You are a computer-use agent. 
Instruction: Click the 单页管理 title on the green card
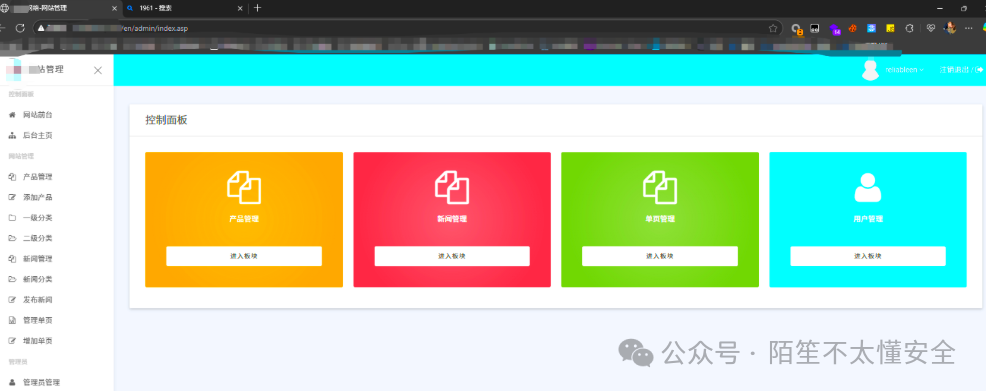660,219
